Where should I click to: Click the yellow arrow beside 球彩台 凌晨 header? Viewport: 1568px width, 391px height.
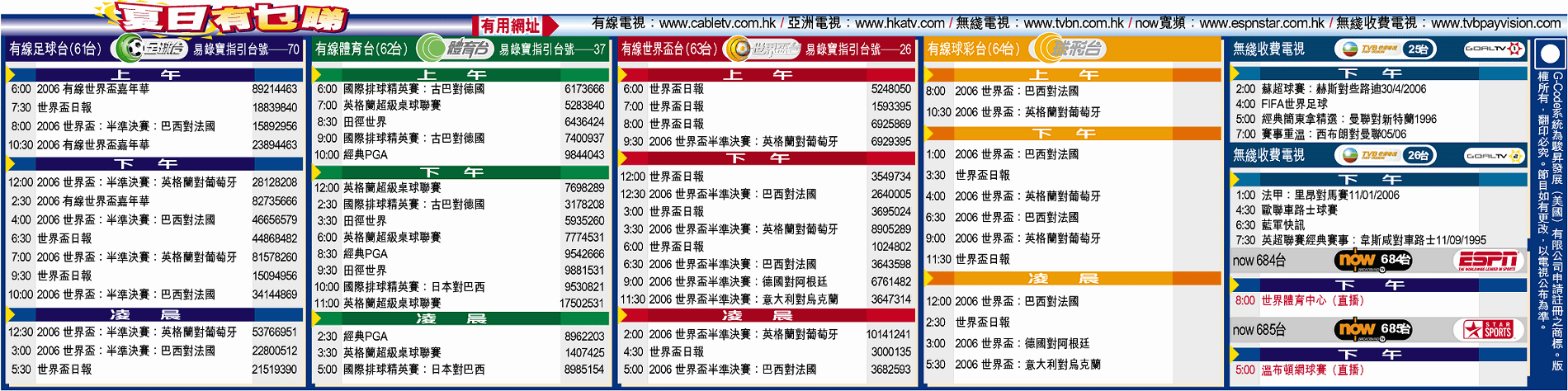931,279
